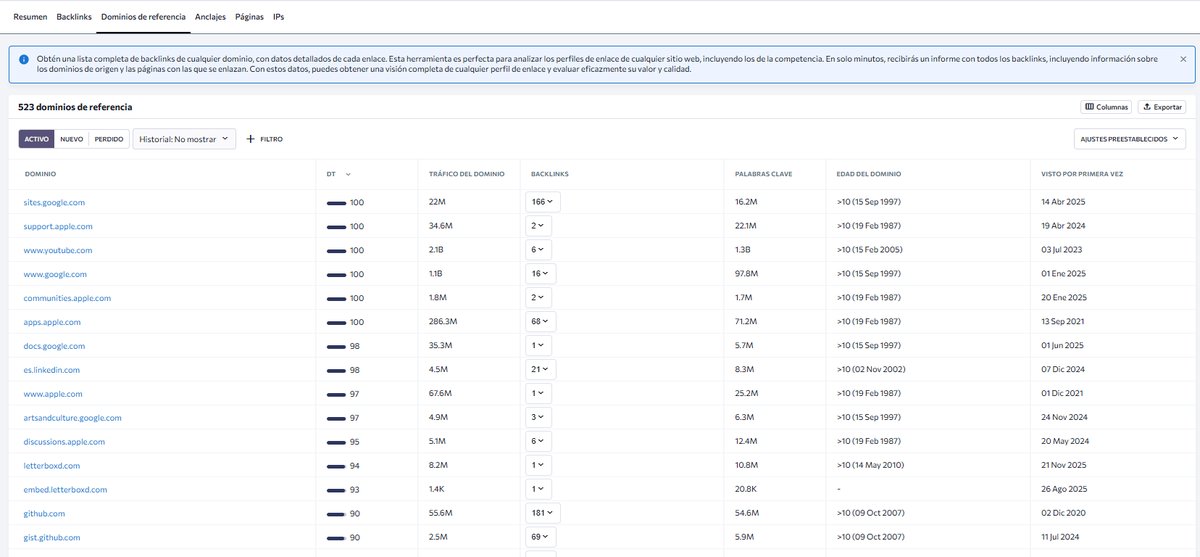Expand backlinks for www.apple.com

[x=539, y=394]
